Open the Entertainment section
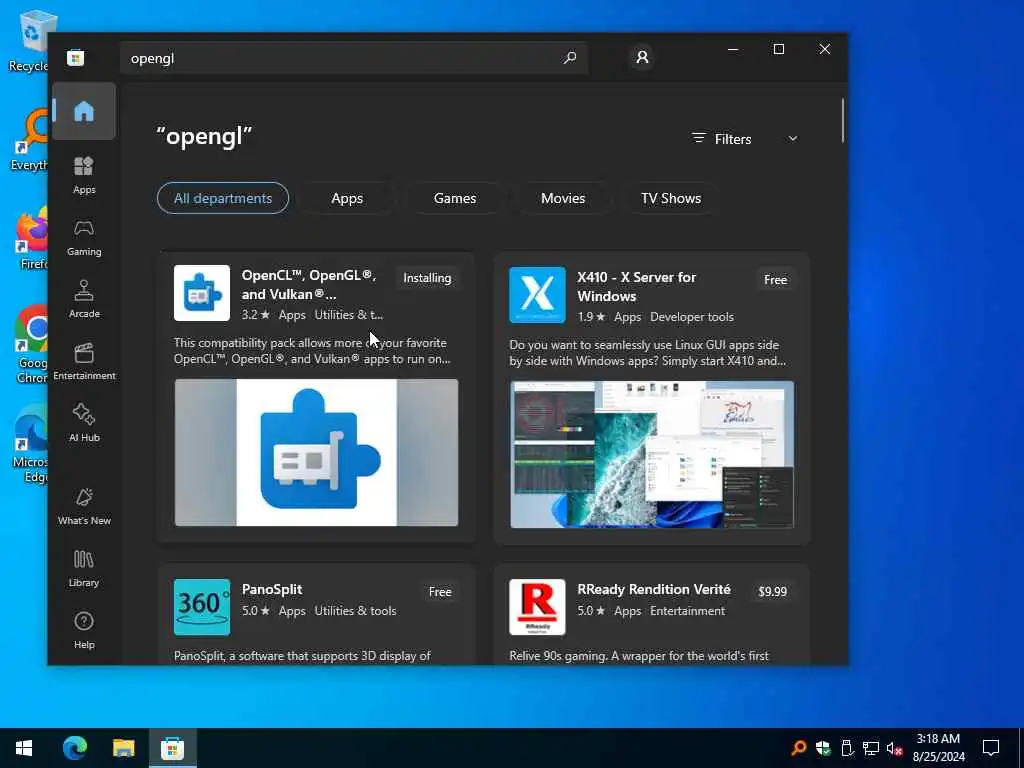This screenshot has width=1024, height=768. pyautogui.click(x=84, y=362)
